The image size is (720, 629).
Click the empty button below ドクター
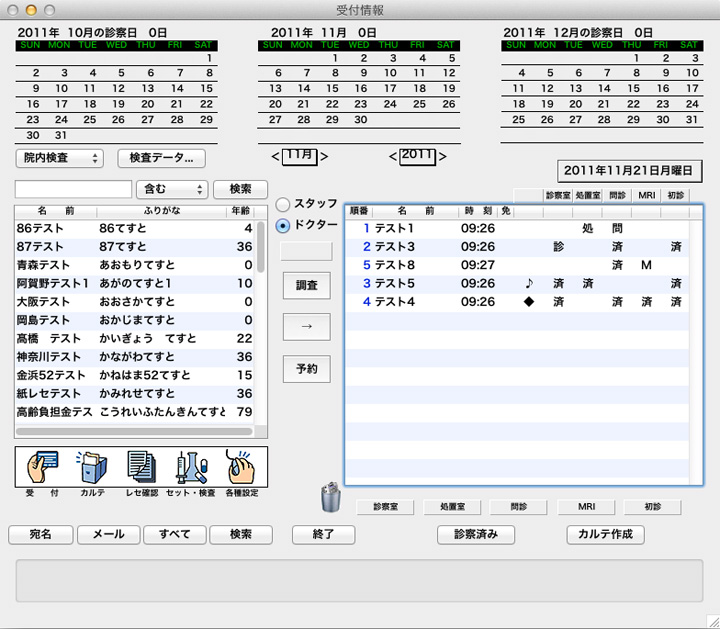tap(306, 252)
